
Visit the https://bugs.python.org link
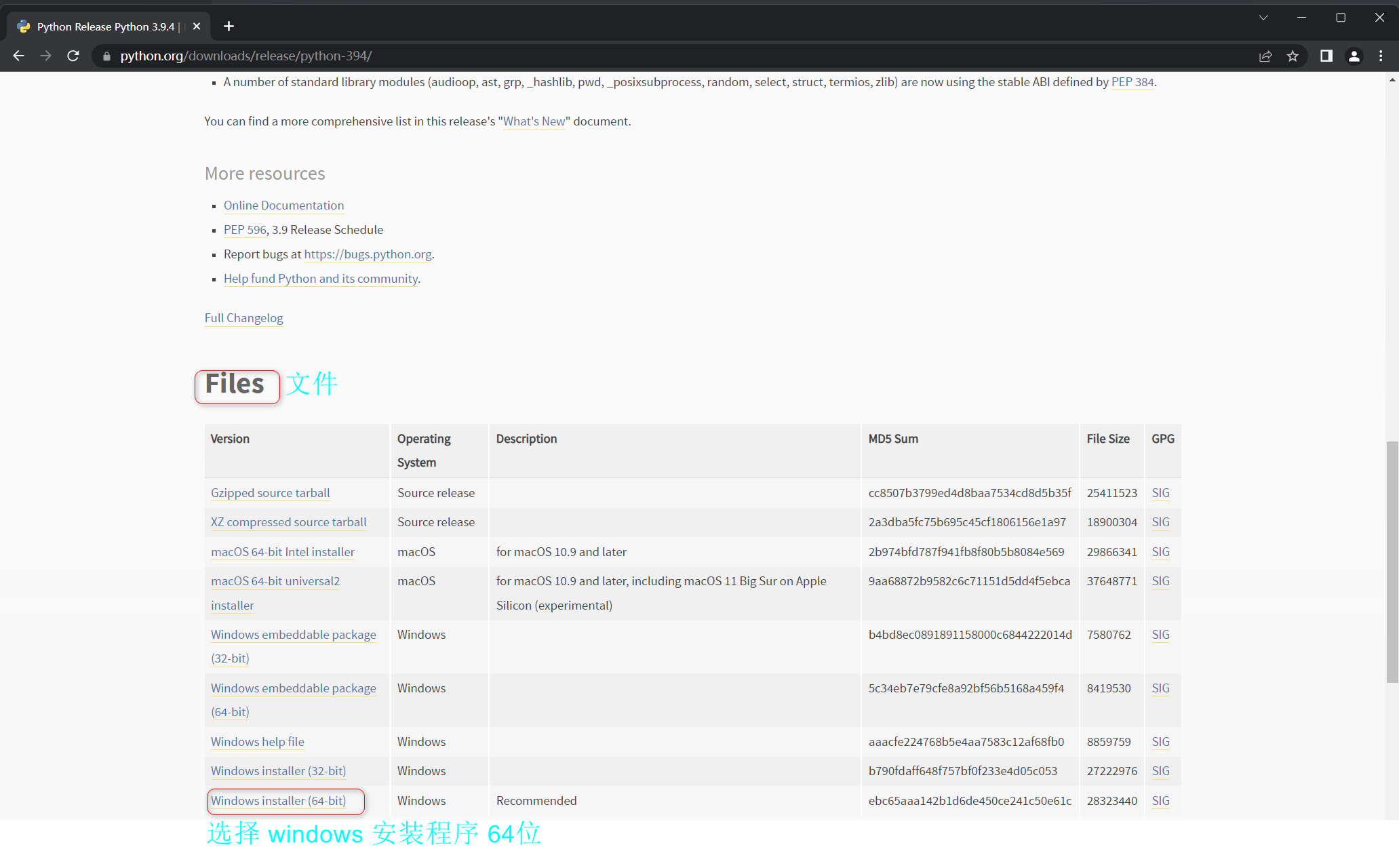pyautogui.click(x=368, y=254)
